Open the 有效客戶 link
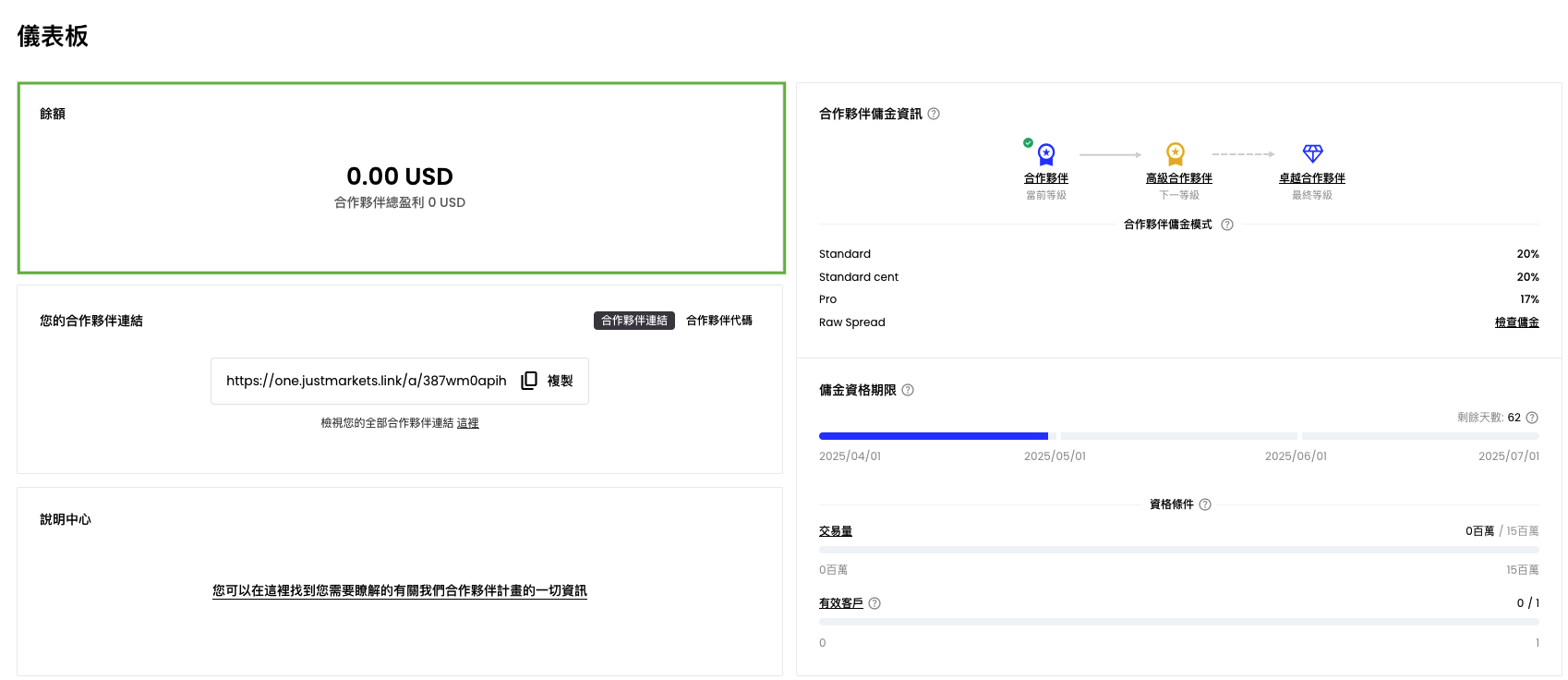1568x680 pixels. click(x=841, y=603)
